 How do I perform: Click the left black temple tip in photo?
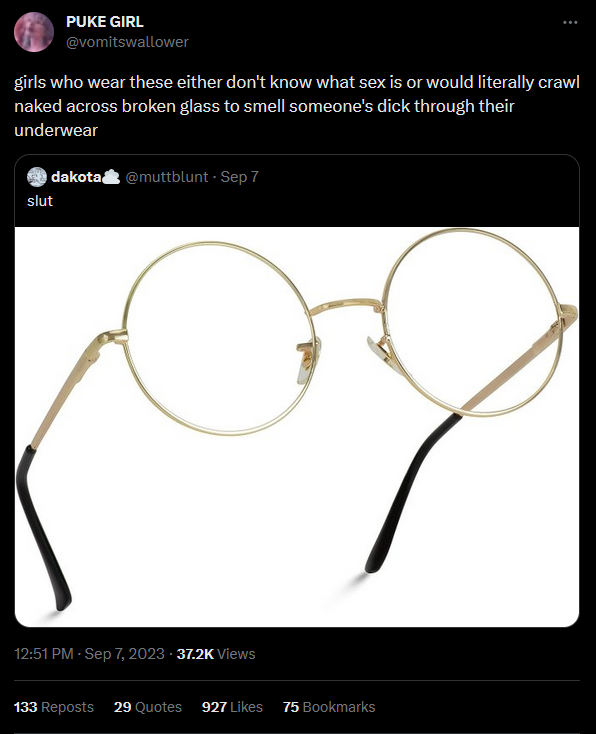coord(42,529)
